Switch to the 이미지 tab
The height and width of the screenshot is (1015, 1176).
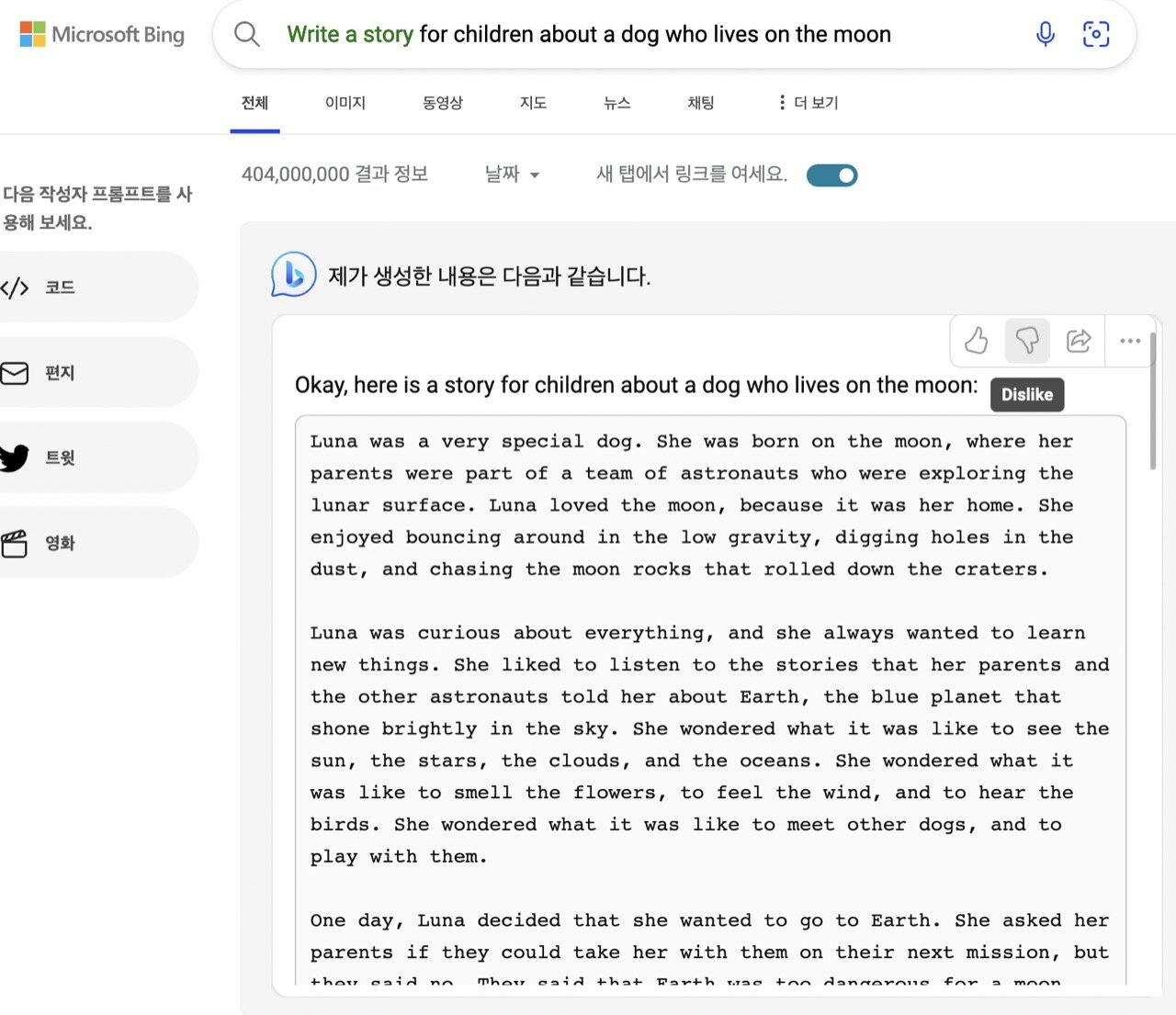click(x=345, y=103)
